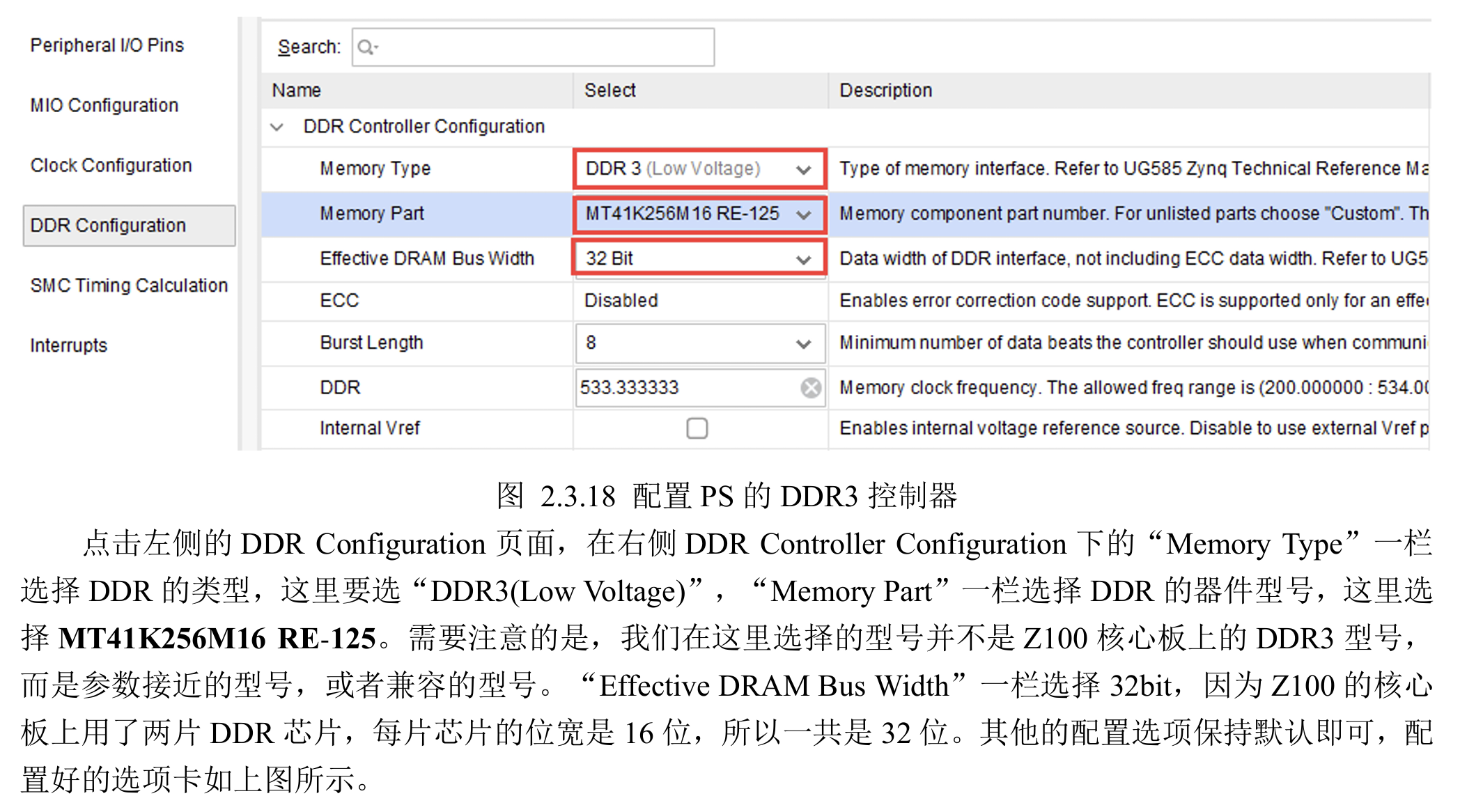Collapse the DDR Controller Configuration group

(x=277, y=127)
